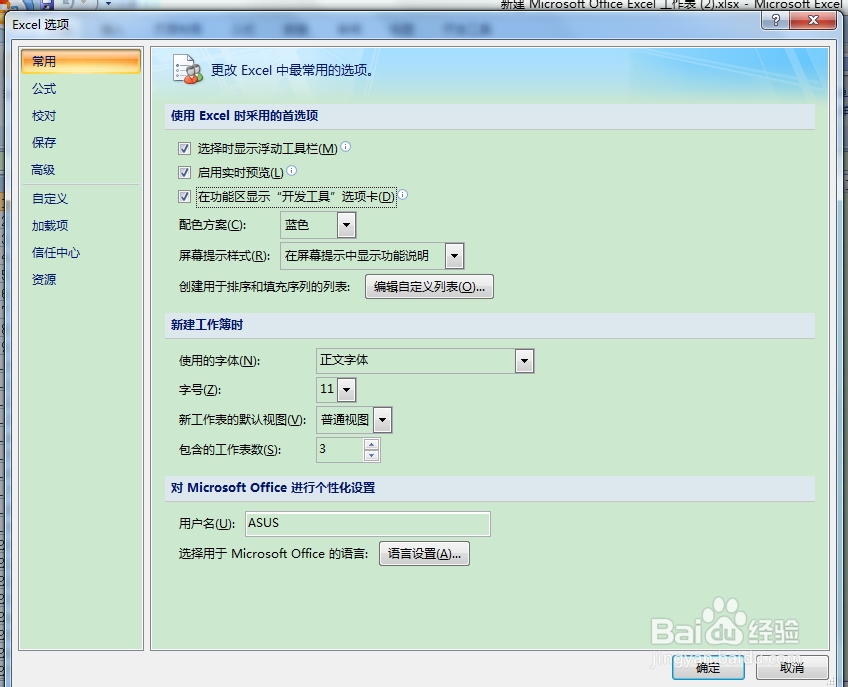
Task: Click the 用户名 input field containing ASUS
Action: point(368,524)
